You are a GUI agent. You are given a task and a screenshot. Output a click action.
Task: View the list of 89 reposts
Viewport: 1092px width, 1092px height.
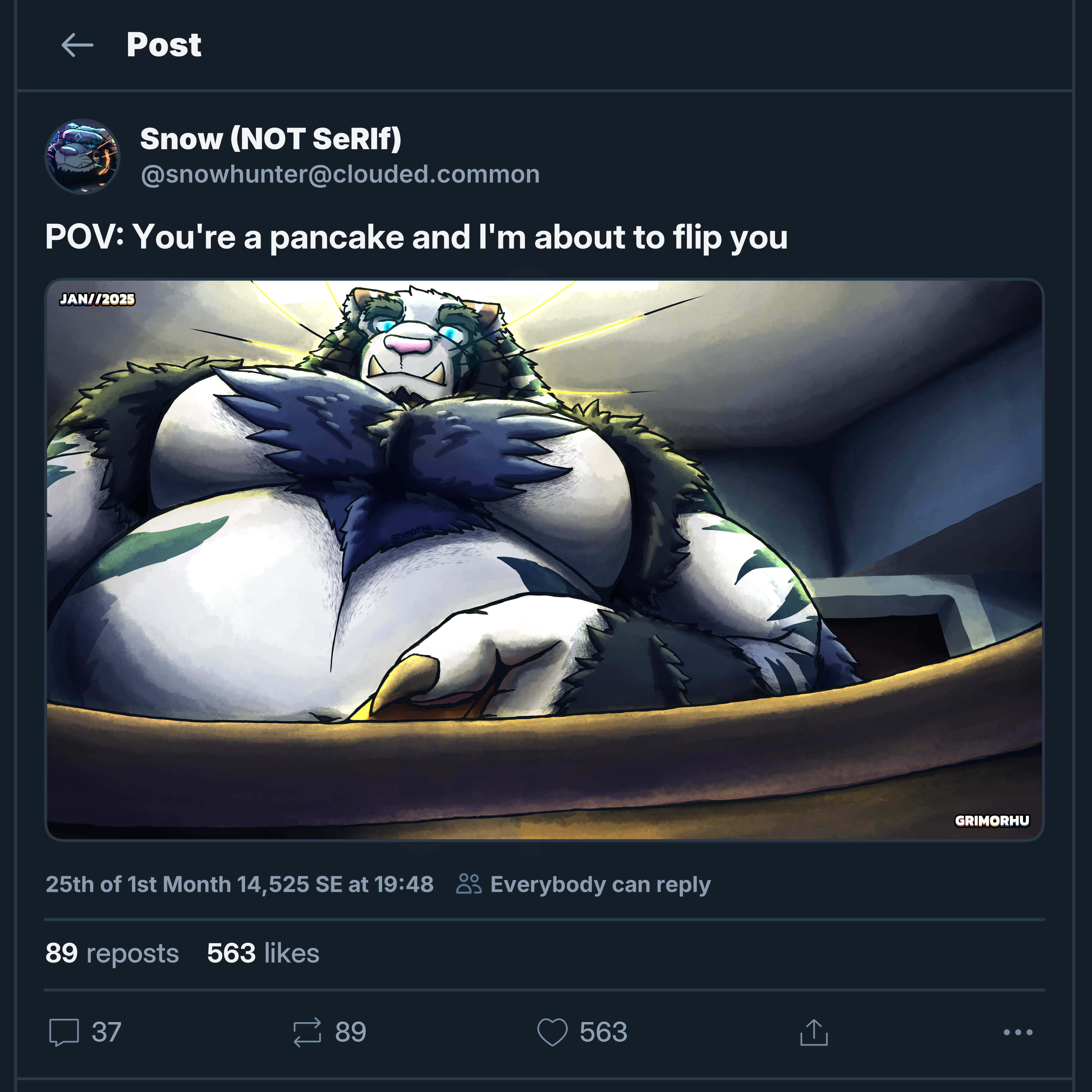tap(112, 953)
